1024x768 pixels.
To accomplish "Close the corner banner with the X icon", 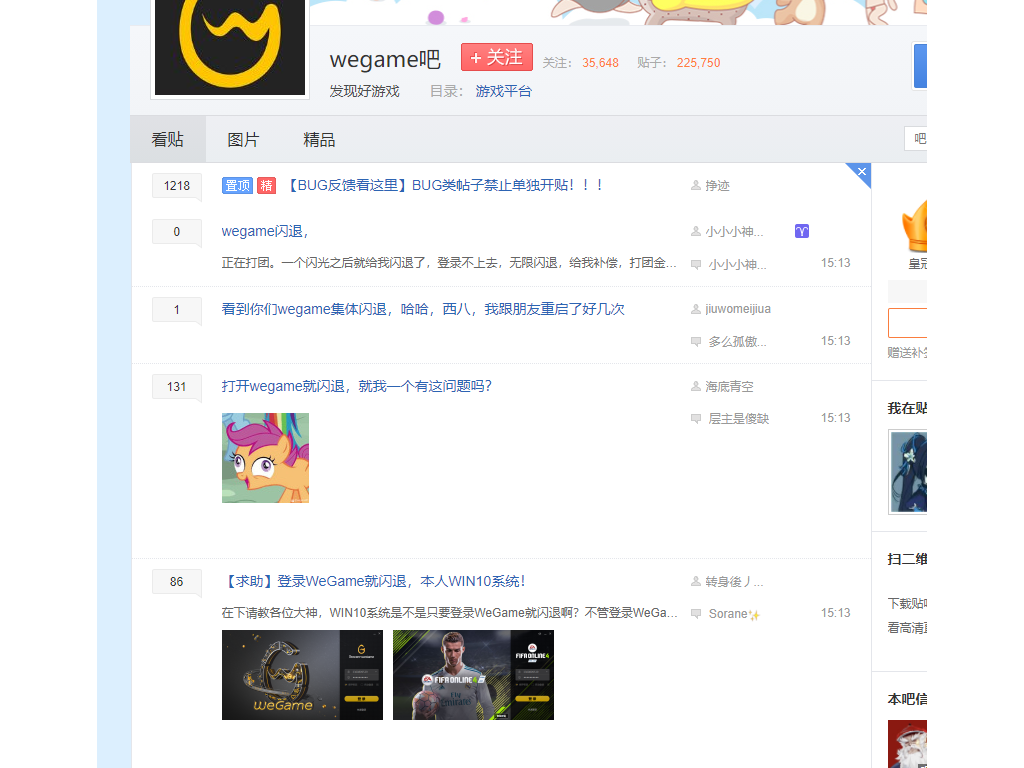I will click(861, 172).
